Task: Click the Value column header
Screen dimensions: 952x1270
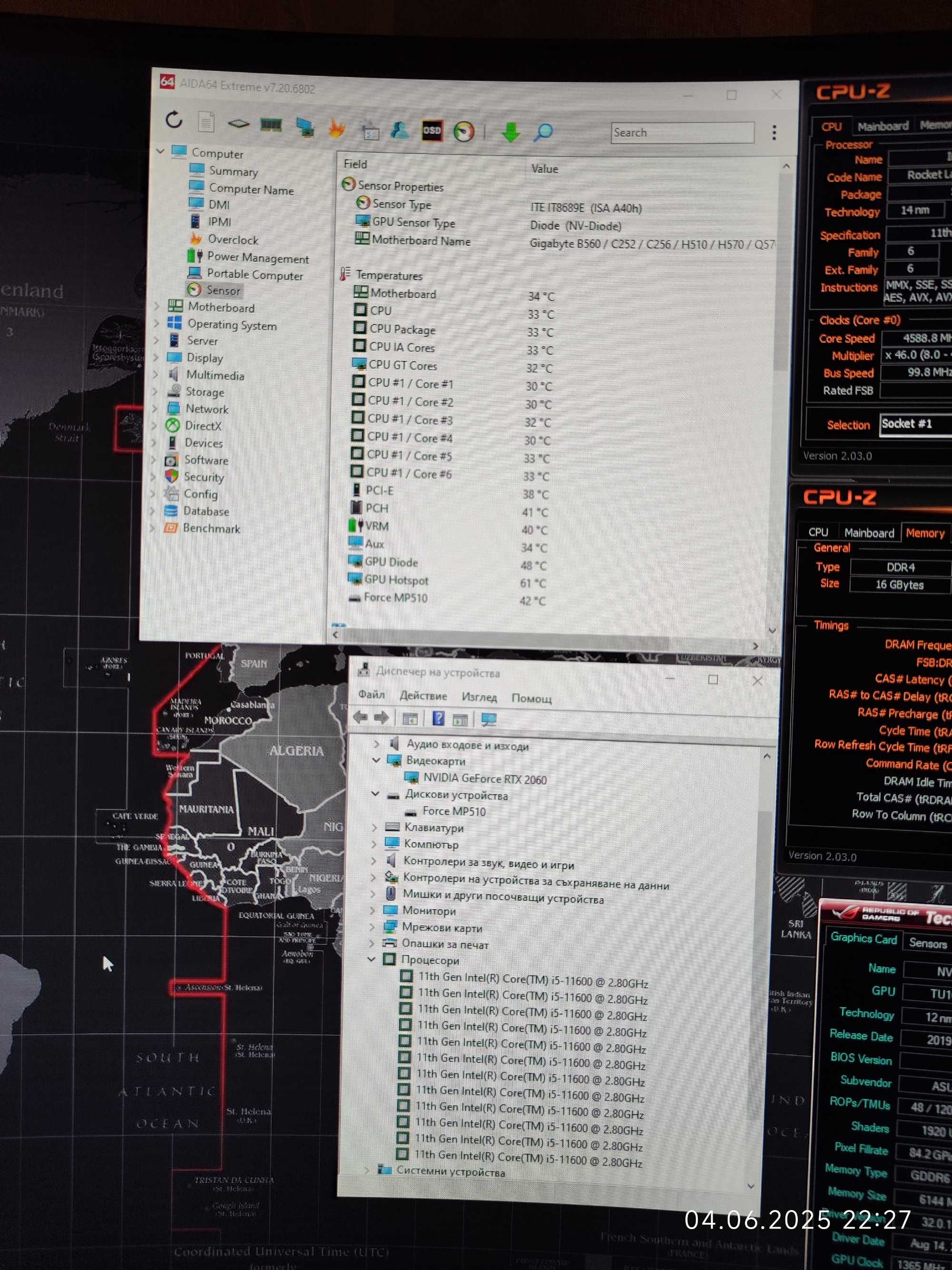Action: pyautogui.click(x=544, y=169)
